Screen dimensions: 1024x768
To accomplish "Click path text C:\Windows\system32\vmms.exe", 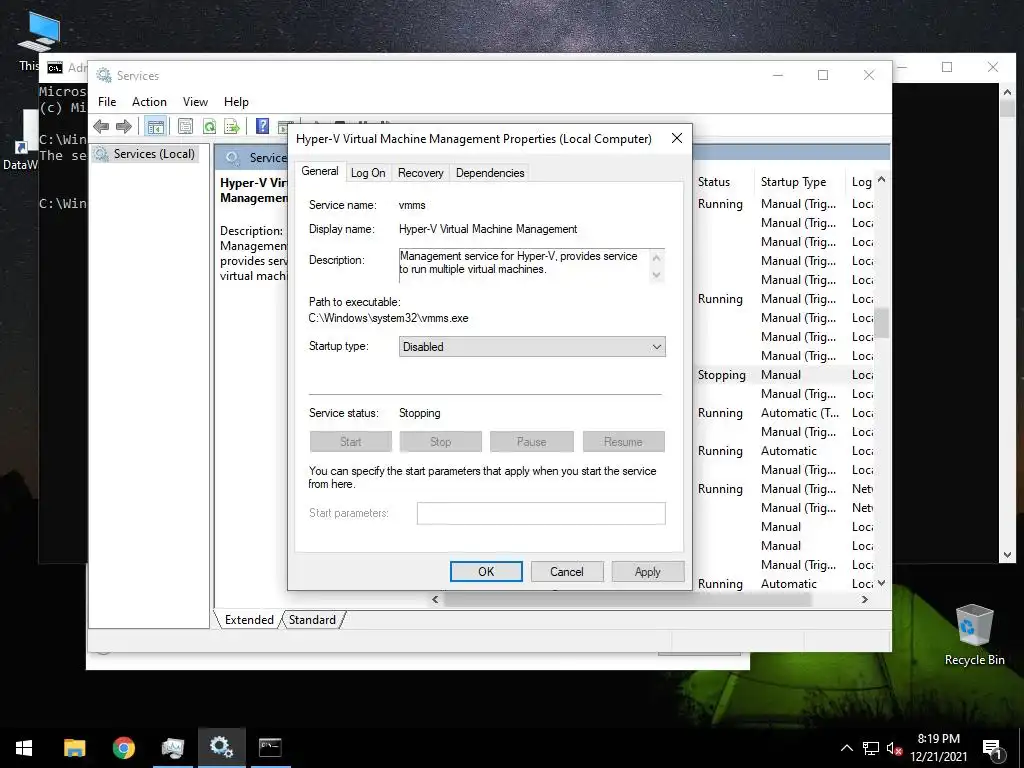I will coord(389,318).
